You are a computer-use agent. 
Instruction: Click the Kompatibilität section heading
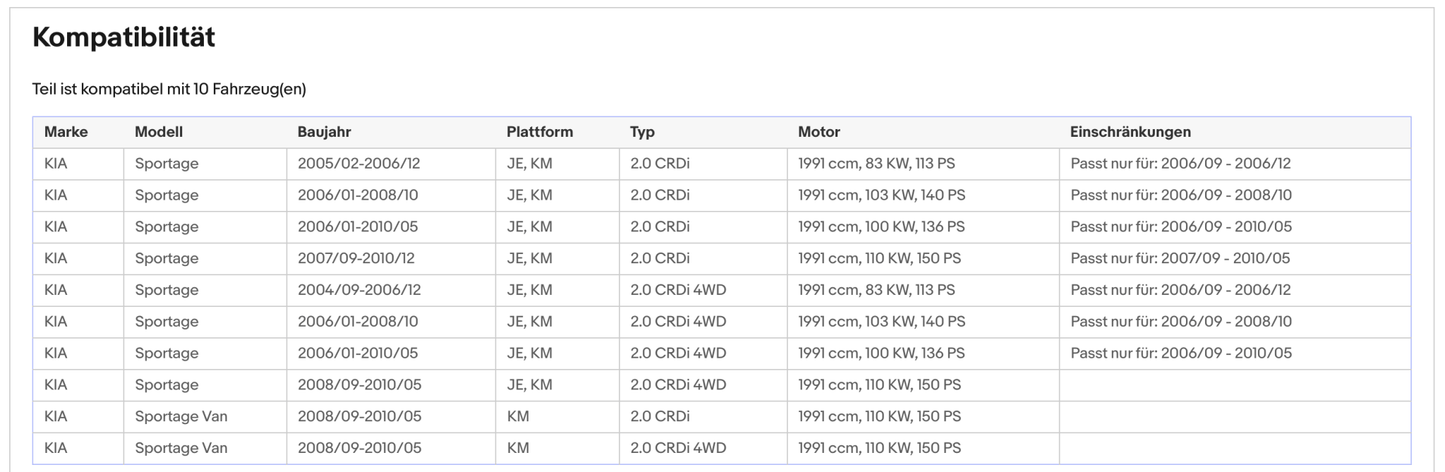(x=124, y=38)
